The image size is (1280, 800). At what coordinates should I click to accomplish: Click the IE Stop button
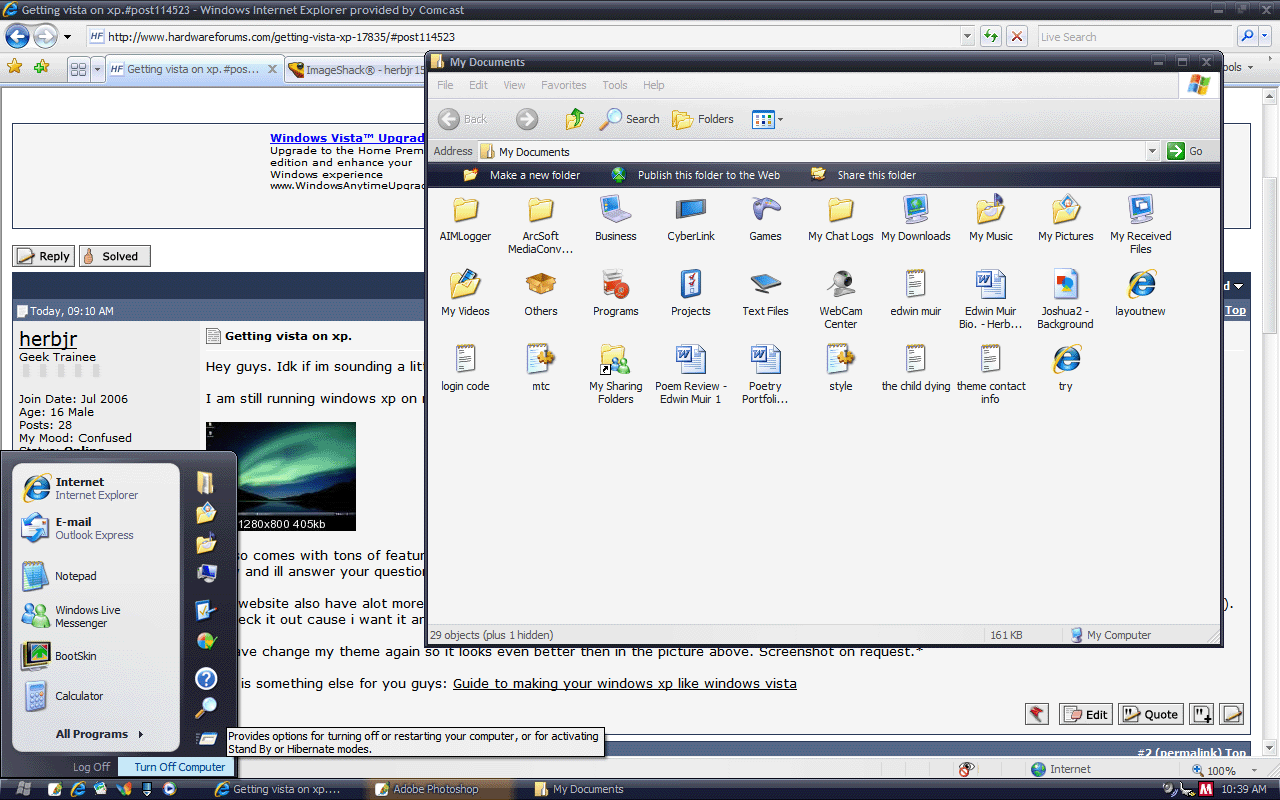[x=1017, y=36]
